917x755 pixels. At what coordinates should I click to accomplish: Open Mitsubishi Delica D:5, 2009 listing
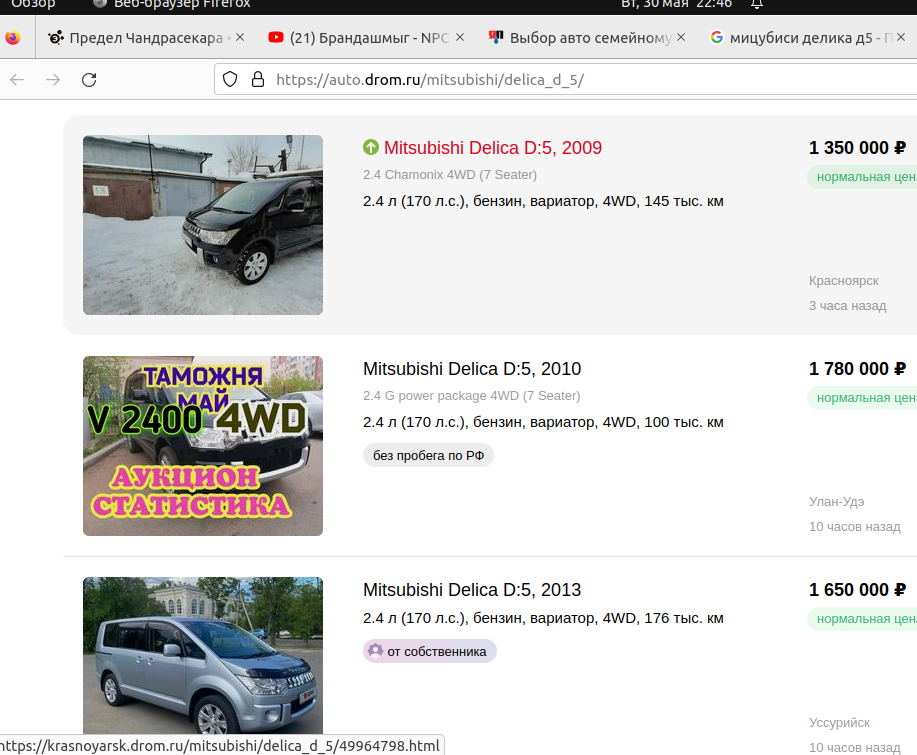click(493, 148)
